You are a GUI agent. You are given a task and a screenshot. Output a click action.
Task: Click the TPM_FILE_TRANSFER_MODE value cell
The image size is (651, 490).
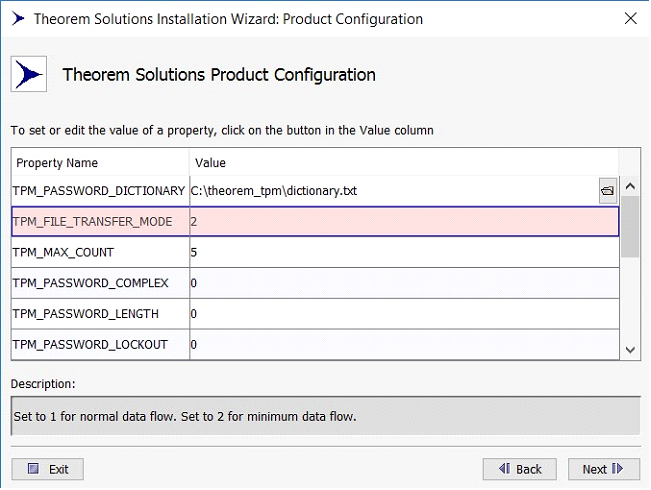coord(403,221)
